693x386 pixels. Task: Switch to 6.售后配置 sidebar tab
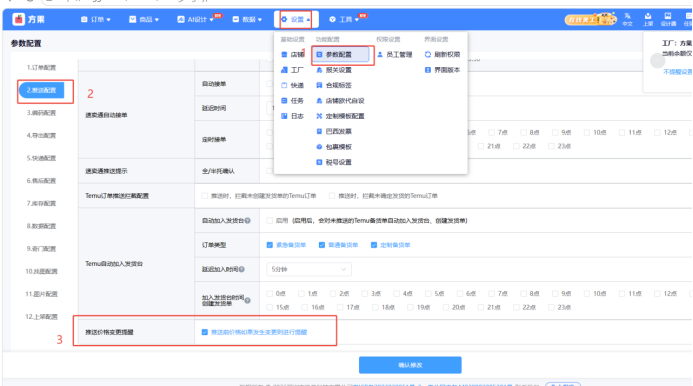pyautogui.click(x=41, y=180)
